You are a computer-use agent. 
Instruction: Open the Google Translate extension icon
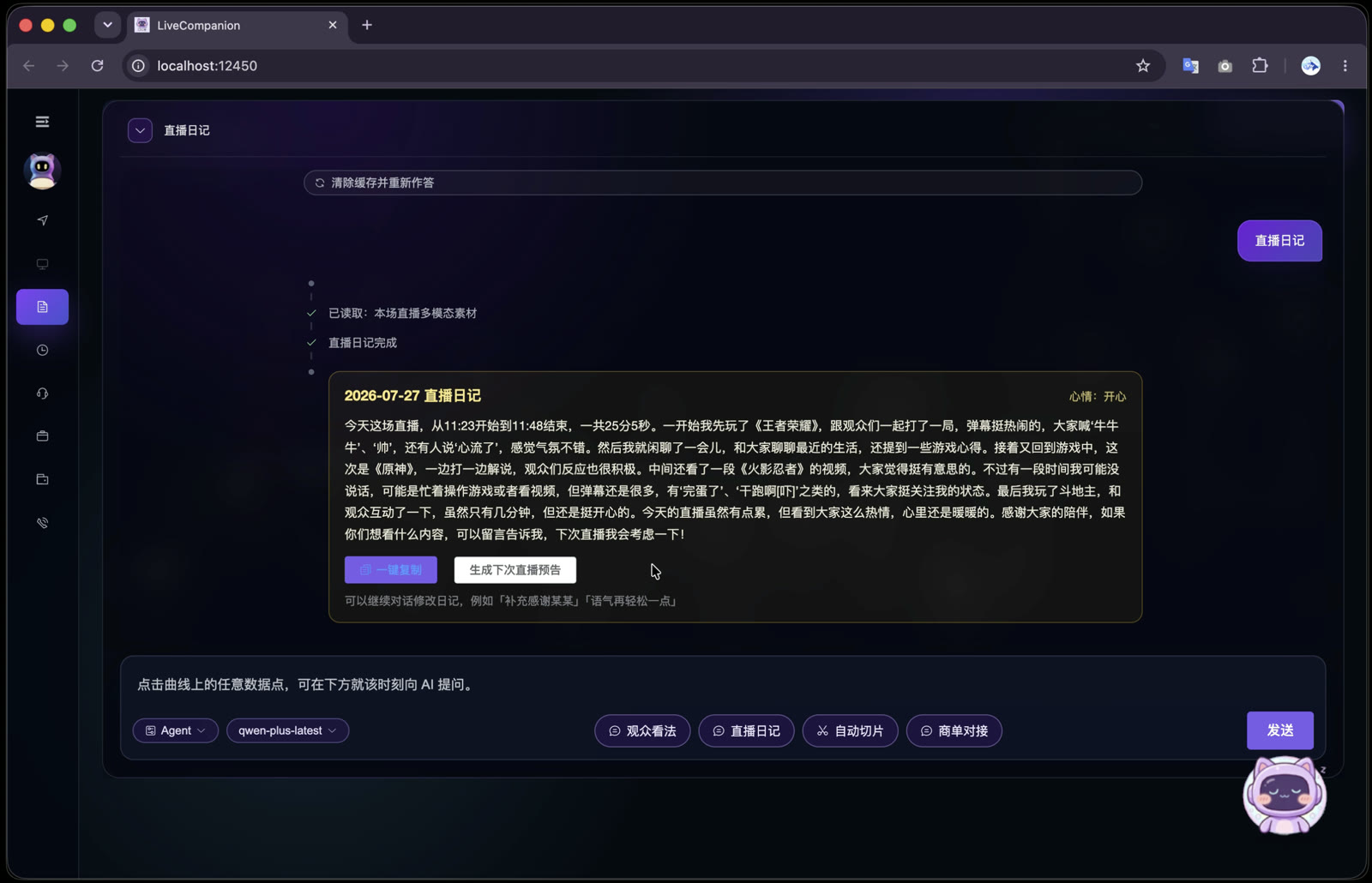coord(1190,66)
